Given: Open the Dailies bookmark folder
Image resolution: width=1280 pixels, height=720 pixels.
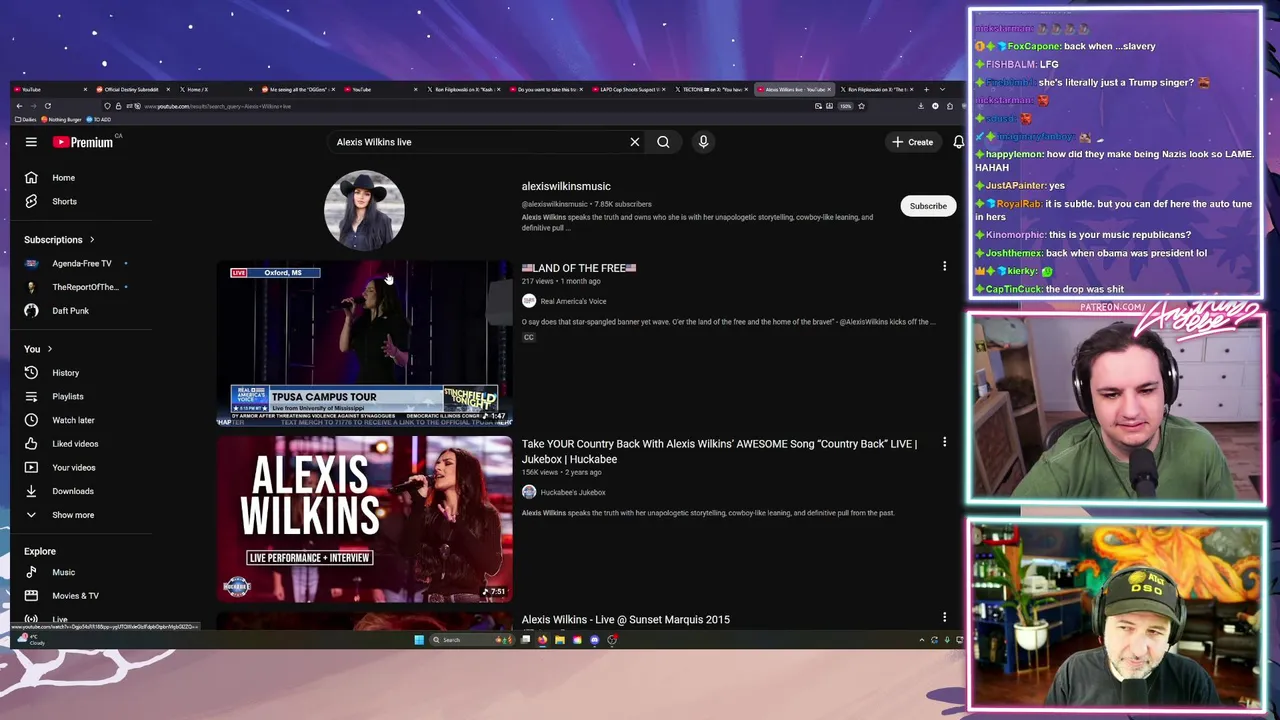Looking at the screenshot, I should click(x=26, y=119).
